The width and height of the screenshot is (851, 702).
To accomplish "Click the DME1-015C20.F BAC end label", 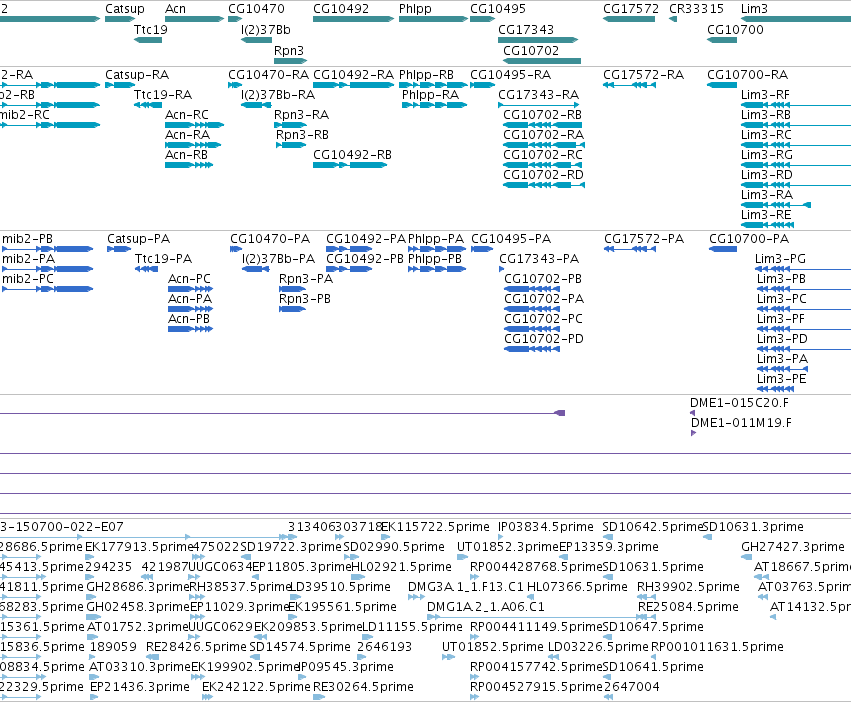I will [x=739, y=403].
